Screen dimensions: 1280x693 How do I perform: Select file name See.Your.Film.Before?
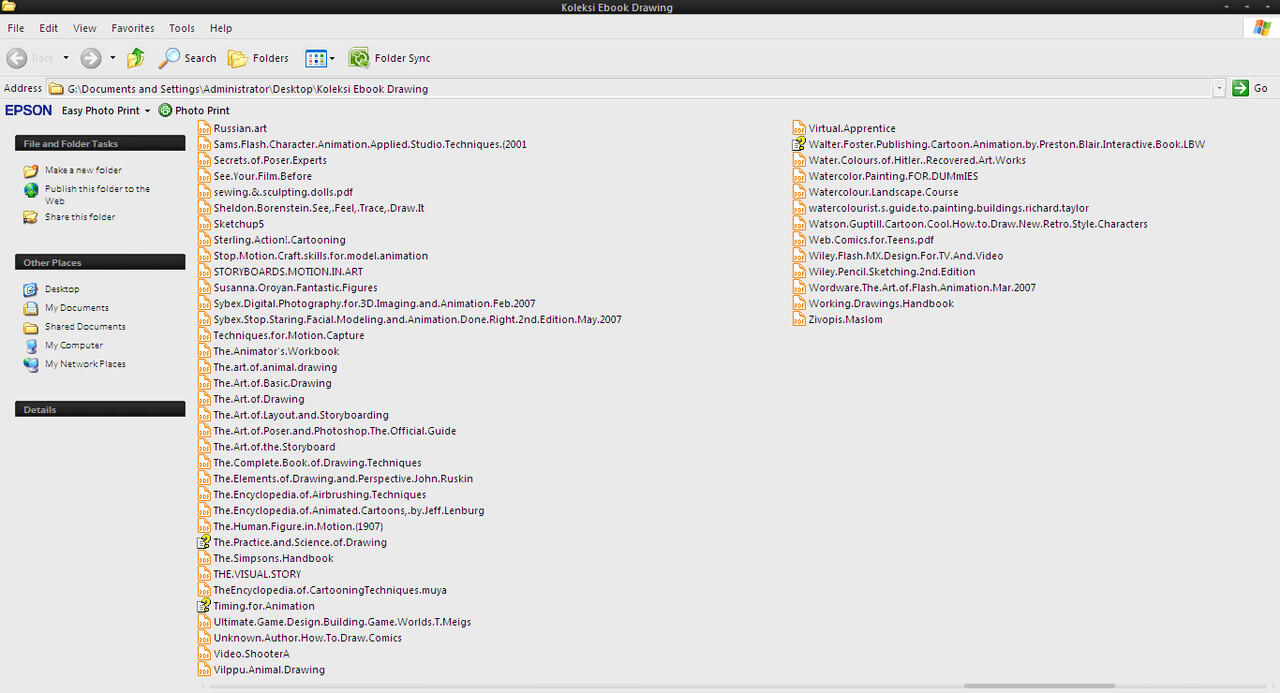click(263, 176)
